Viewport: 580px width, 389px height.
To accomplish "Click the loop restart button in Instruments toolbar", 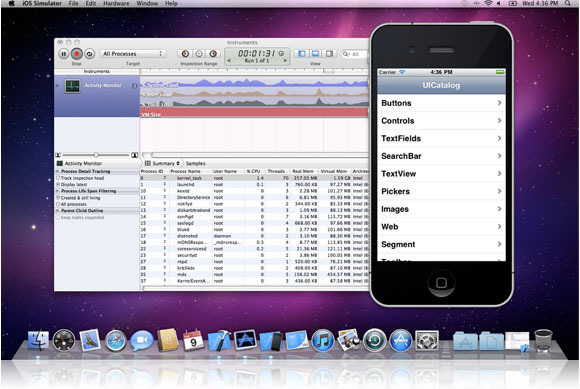I will [x=89, y=54].
